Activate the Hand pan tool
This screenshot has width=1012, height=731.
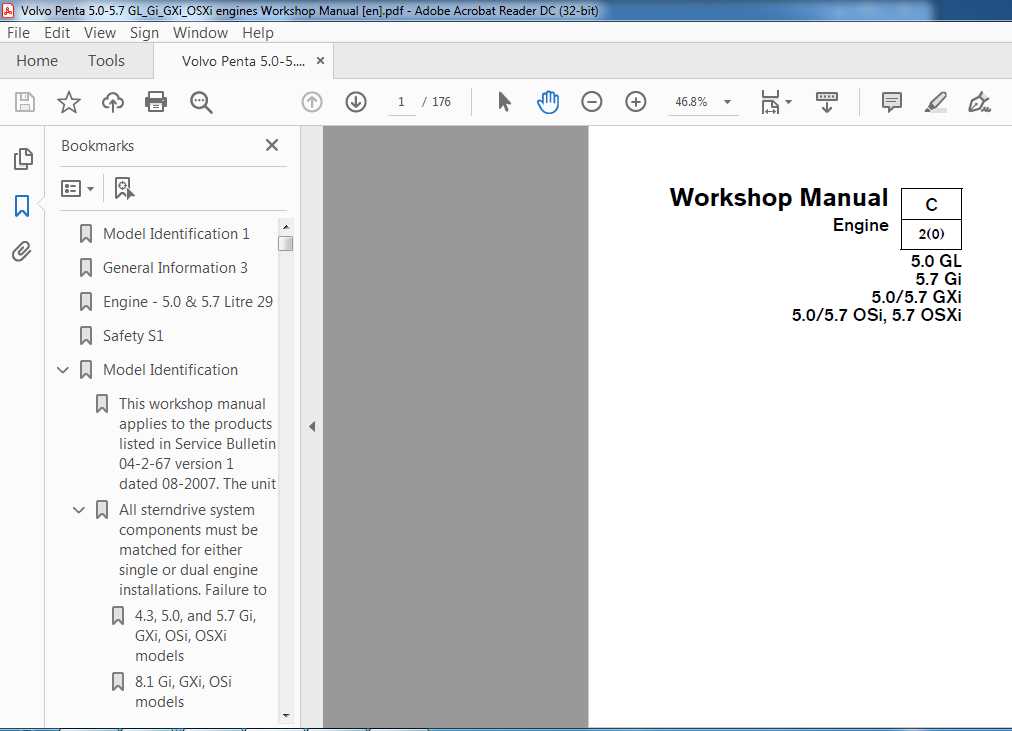[548, 102]
